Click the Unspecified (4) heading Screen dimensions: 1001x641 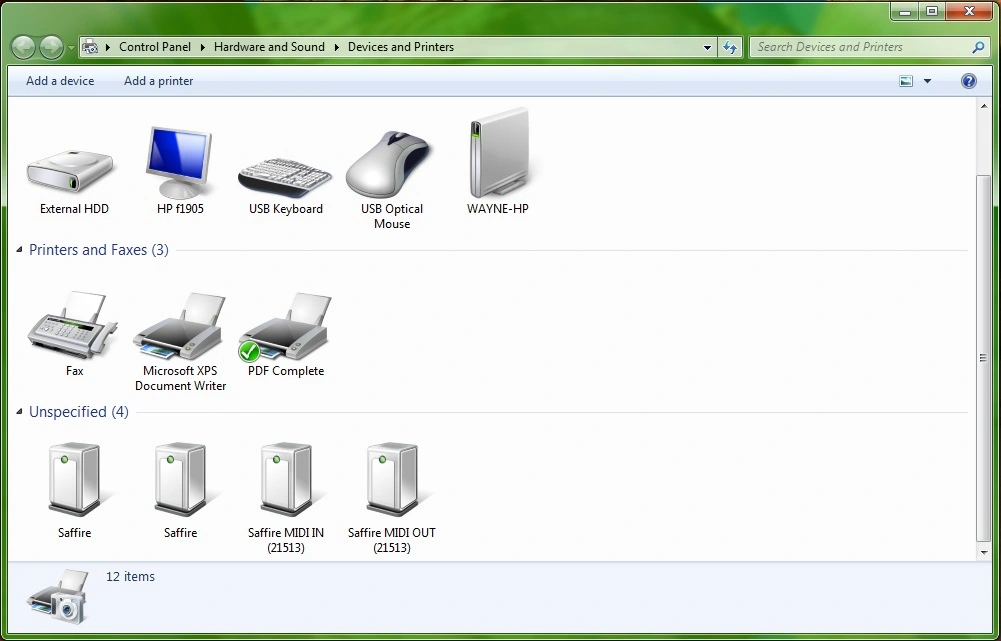(79, 412)
